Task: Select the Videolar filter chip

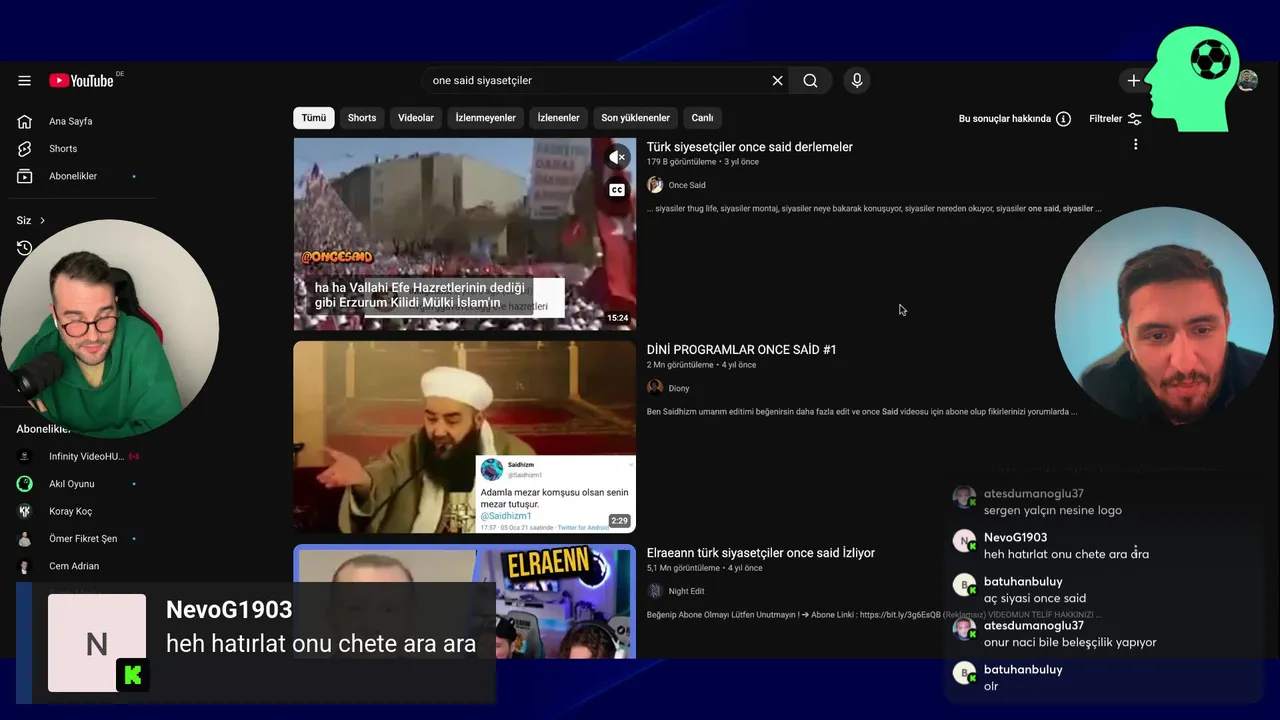Action: pos(416,118)
